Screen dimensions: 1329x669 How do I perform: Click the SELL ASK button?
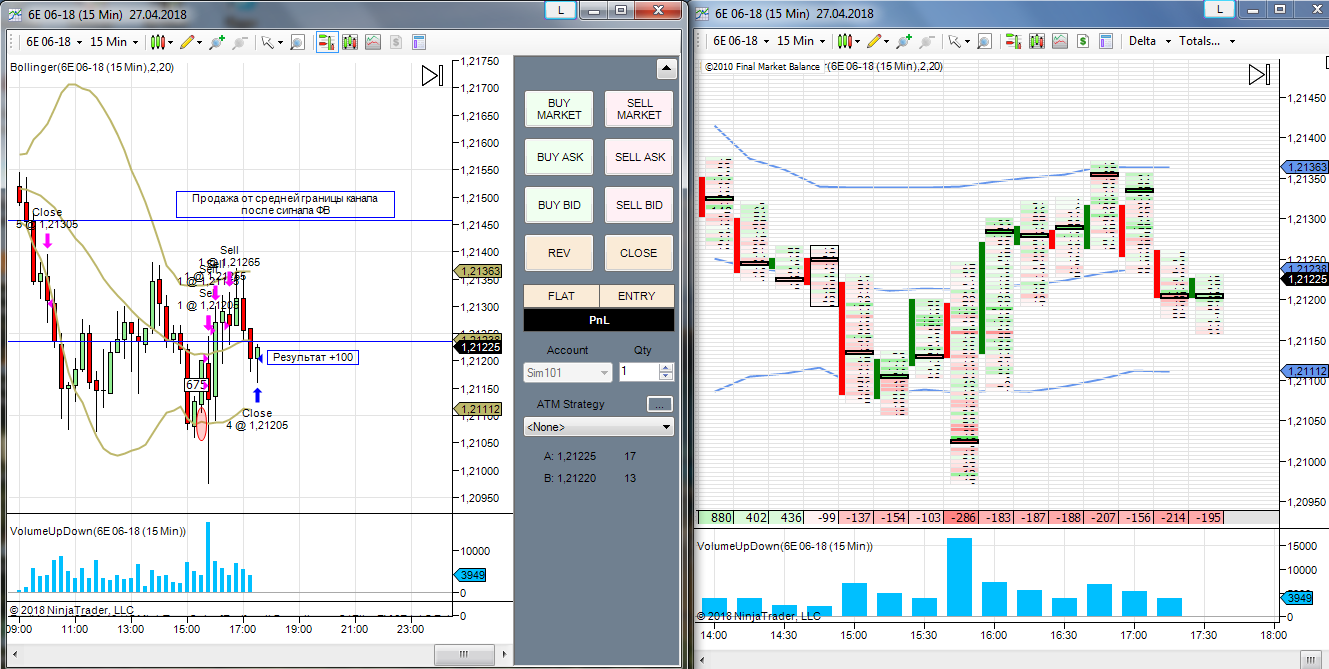pos(639,157)
